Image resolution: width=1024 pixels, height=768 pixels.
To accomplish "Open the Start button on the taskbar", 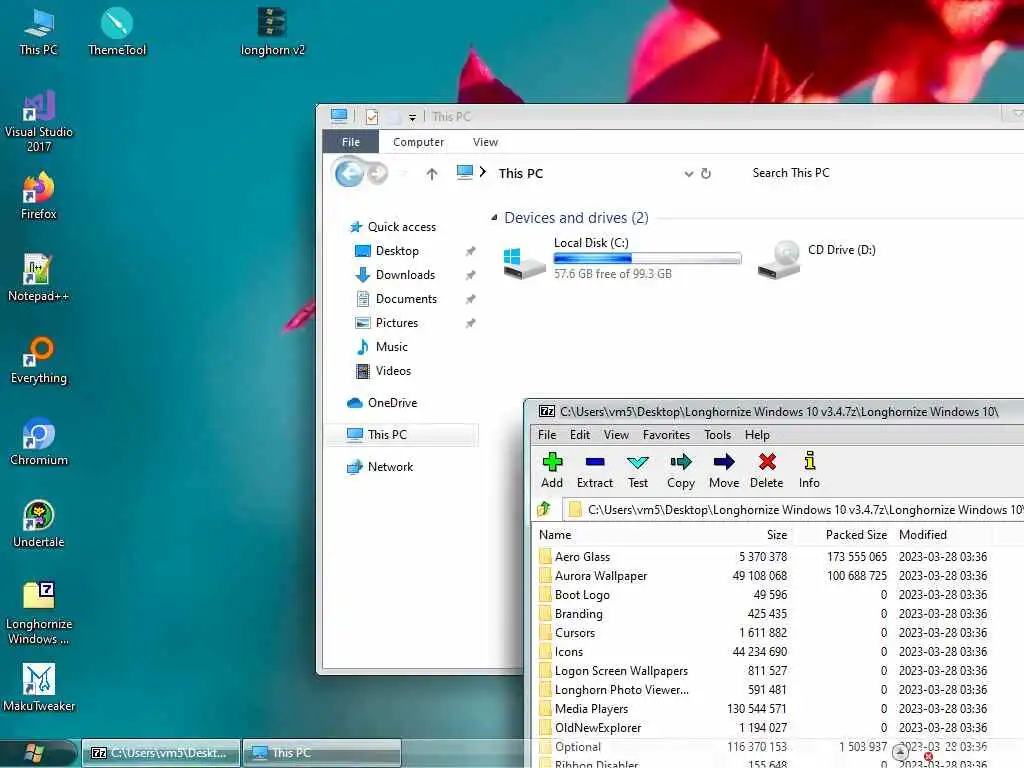I will point(36,752).
